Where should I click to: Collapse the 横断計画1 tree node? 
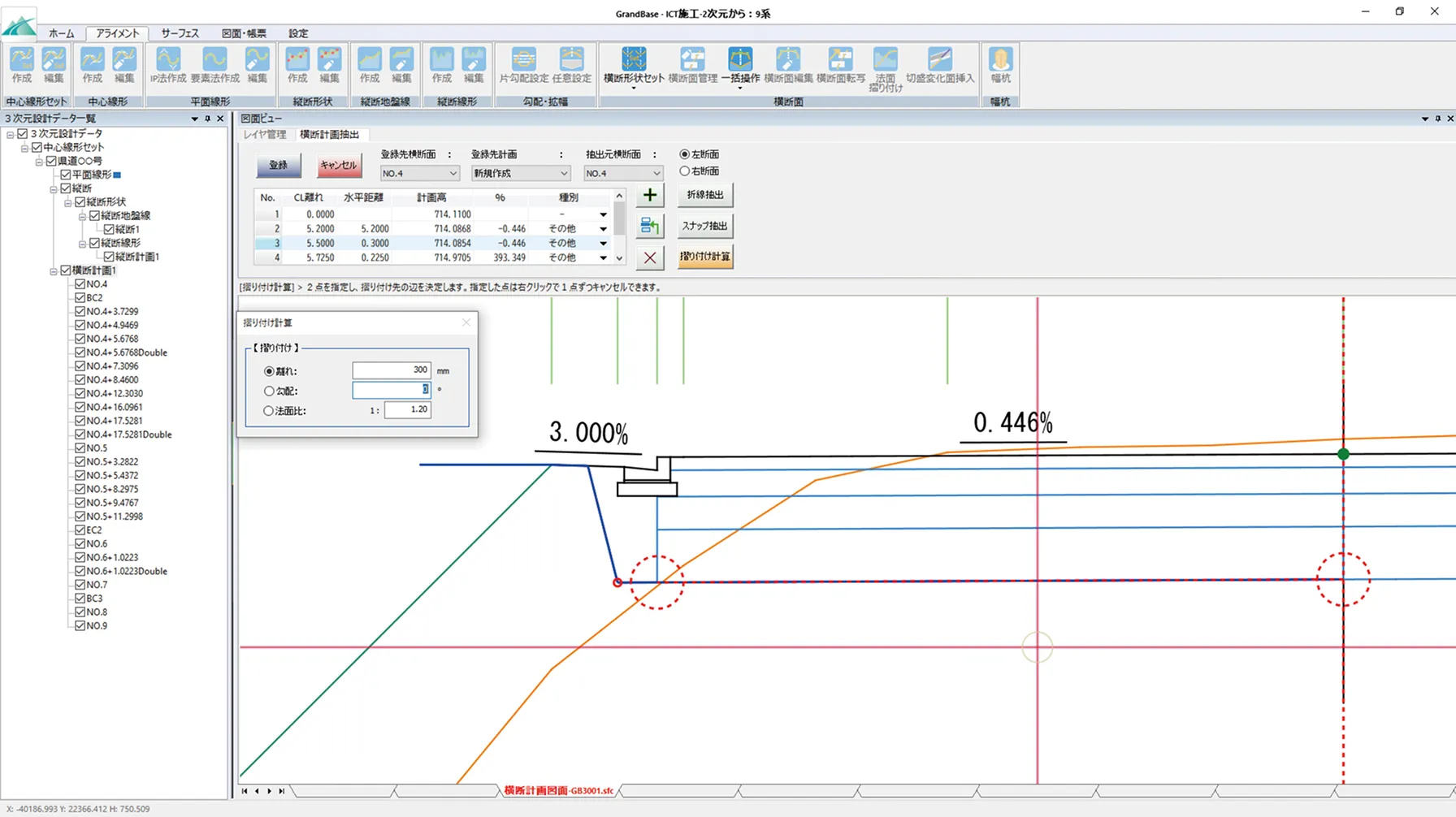click(54, 270)
